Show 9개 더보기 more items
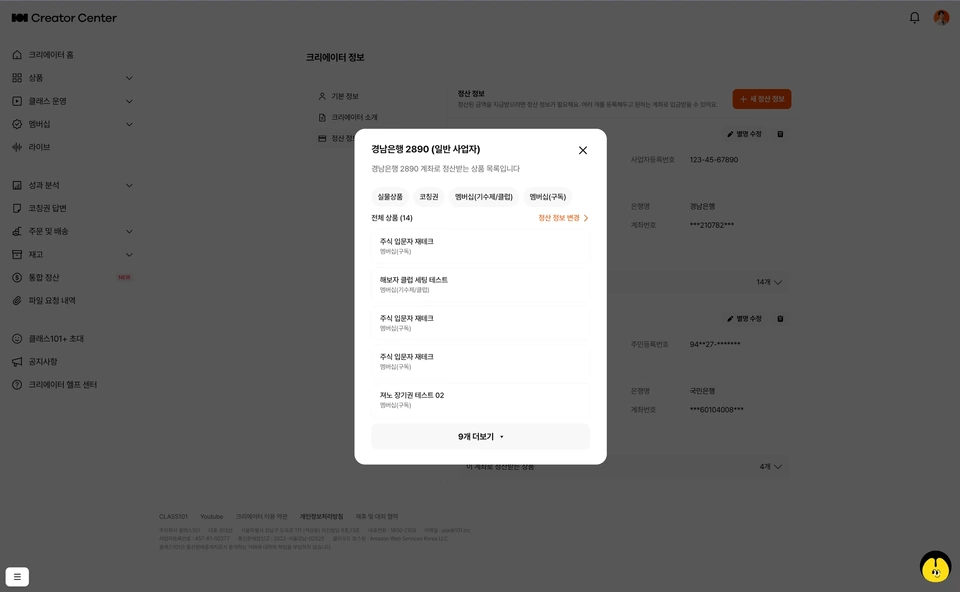Image resolution: width=960 pixels, height=592 pixels. pyautogui.click(x=481, y=437)
